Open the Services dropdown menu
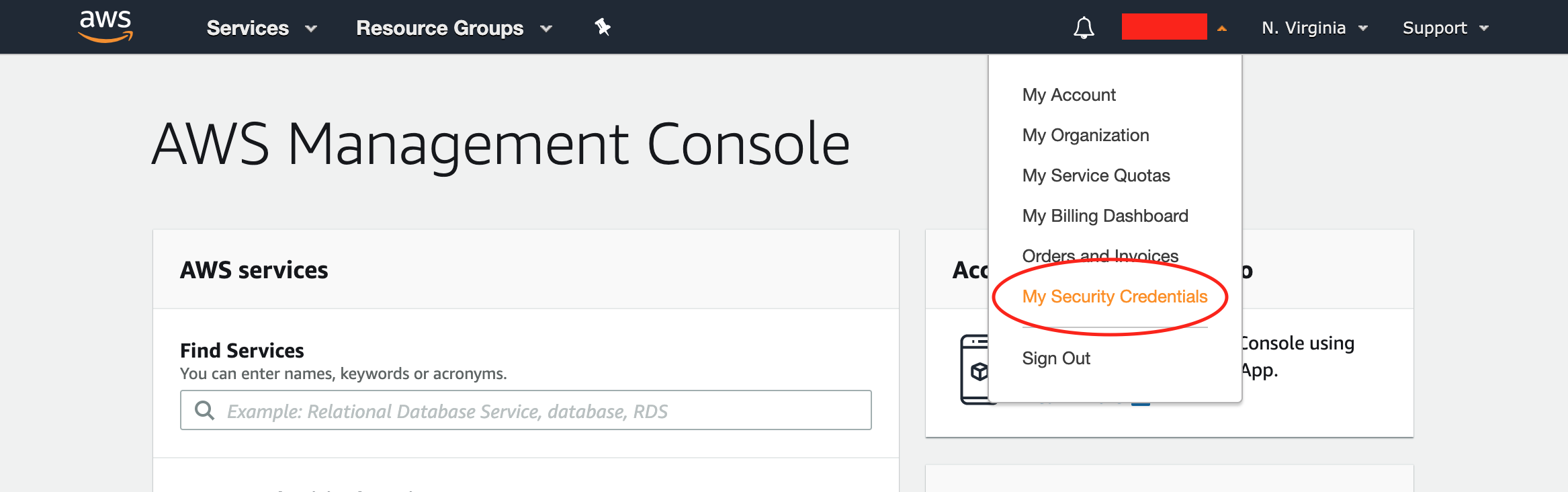Screen dimensions: 1568x492 pyautogui.click(x=261, y=28)
